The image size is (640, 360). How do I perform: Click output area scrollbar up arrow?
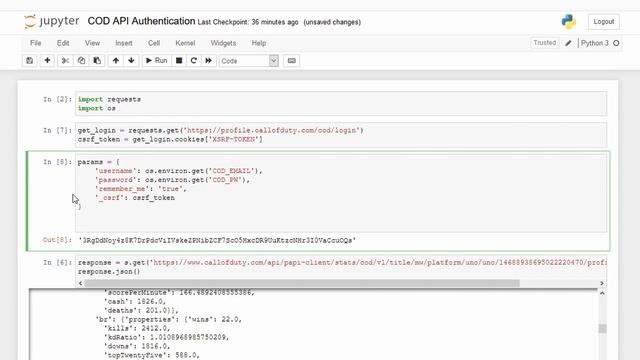[x=602, y=293]
